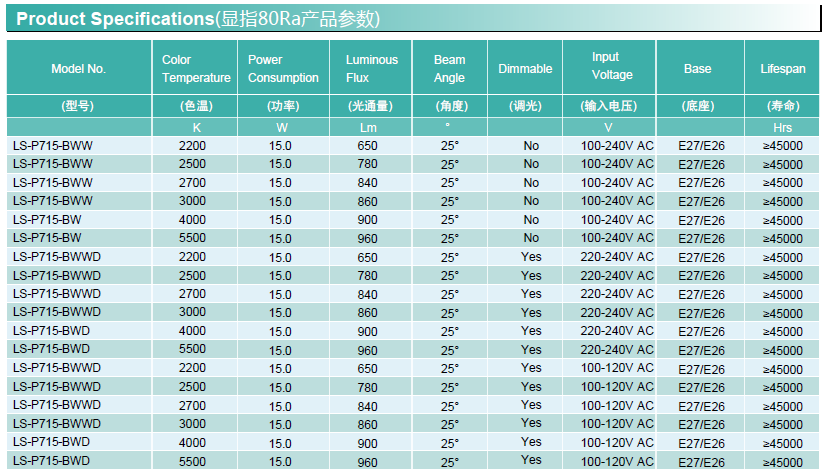Screen dimensions: 827x475
Task: Click the Base column header
Action: 697,69
